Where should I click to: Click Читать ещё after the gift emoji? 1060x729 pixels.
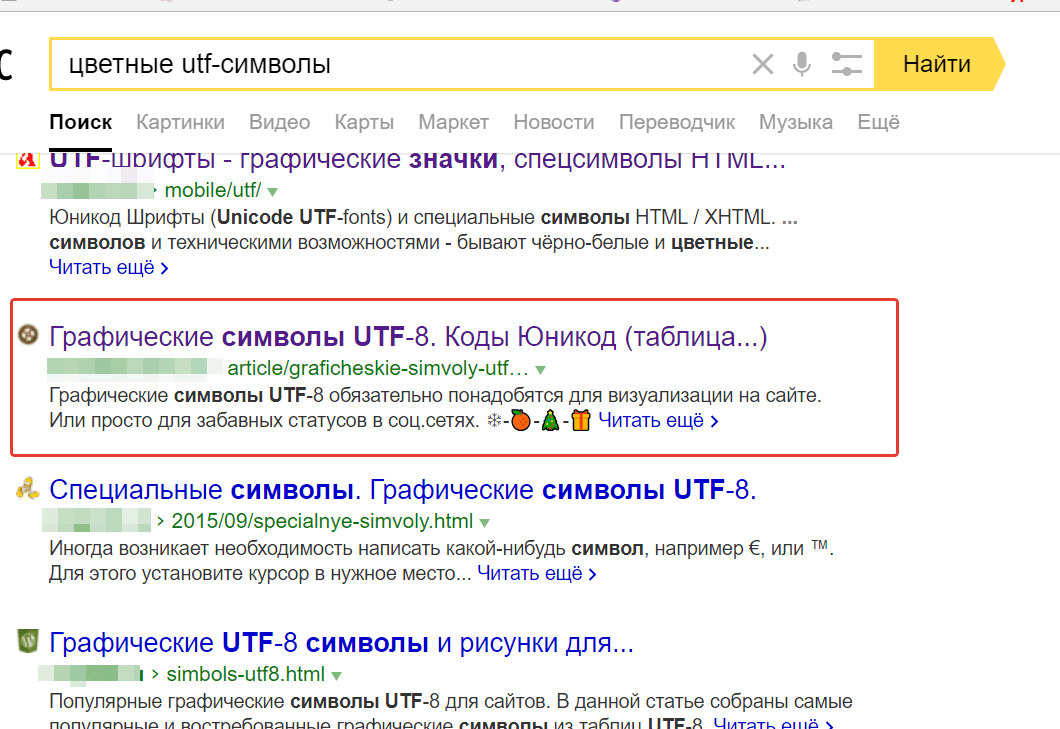658,421
